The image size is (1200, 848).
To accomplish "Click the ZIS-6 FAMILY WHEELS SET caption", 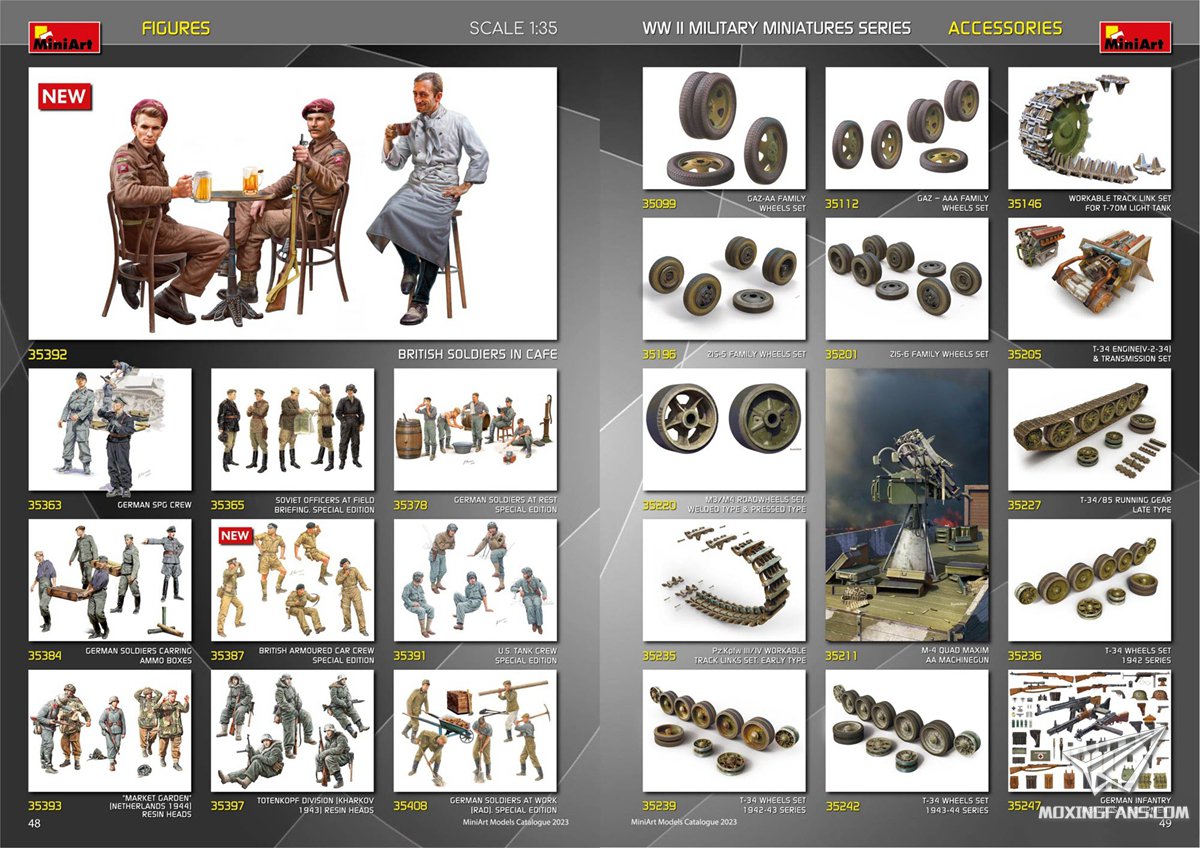I will 939,354.
